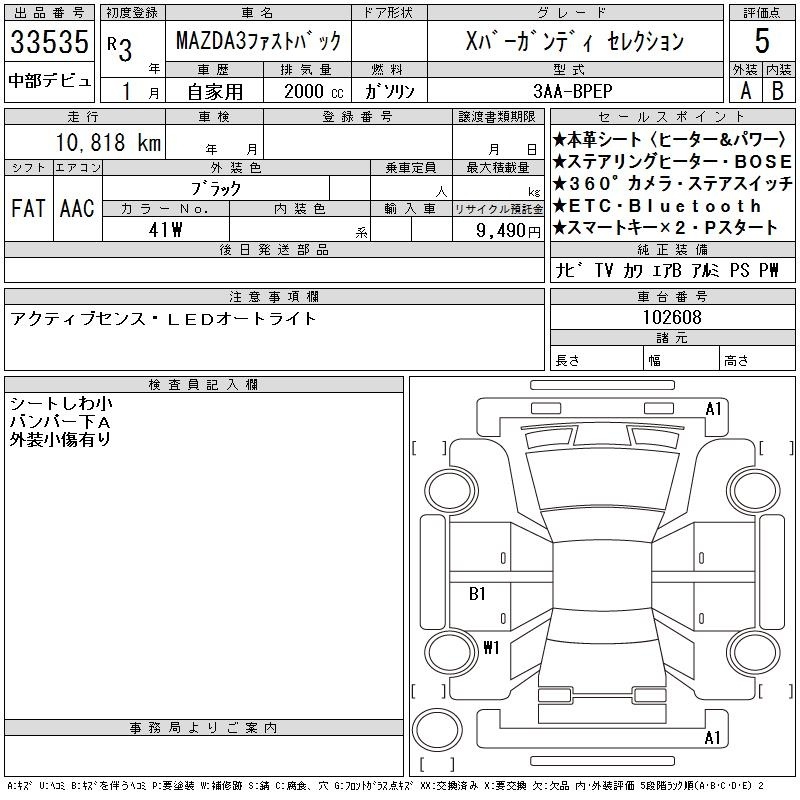
Task: Click the A1 marker at diagram top
Action: pyautogui.click(x=713, y=408)
